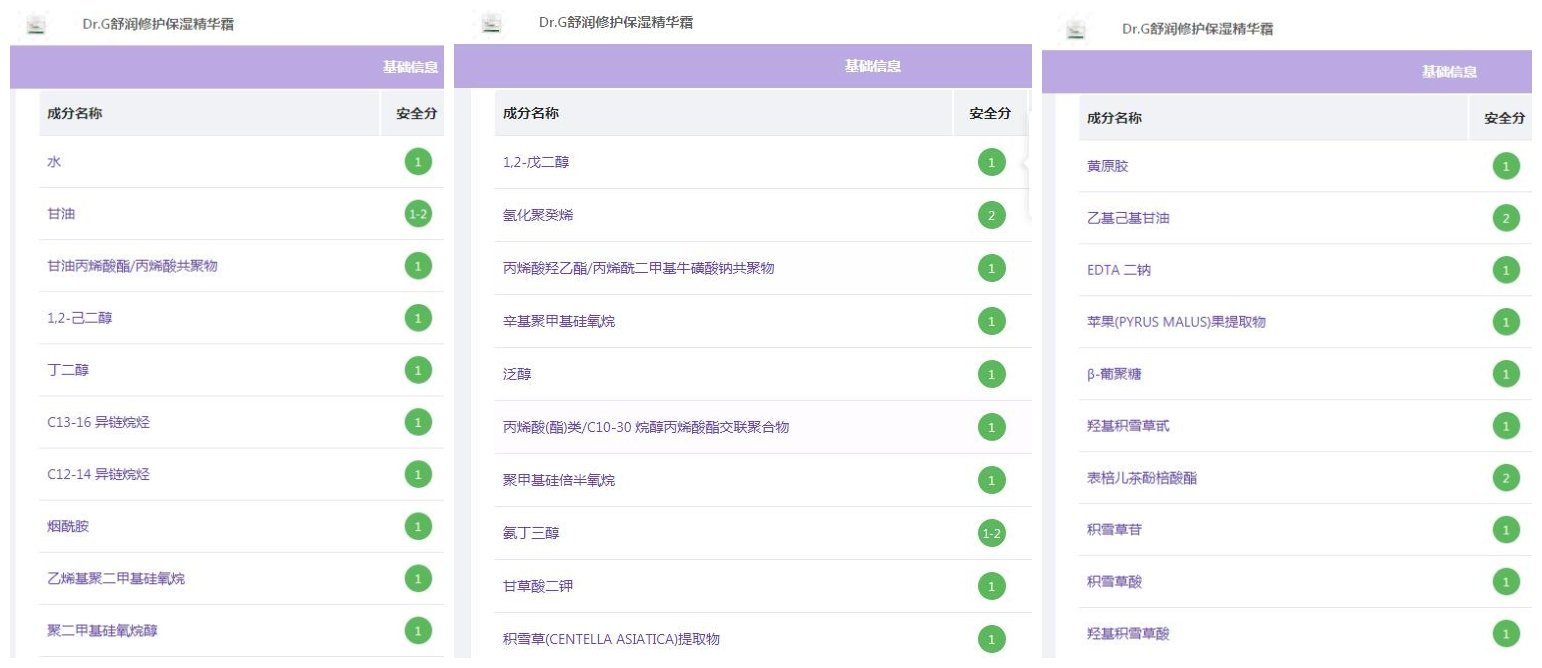Open the C13-16 异链烷烃 ingredient details
1542x668 pixels.
(x=98, y=422)
